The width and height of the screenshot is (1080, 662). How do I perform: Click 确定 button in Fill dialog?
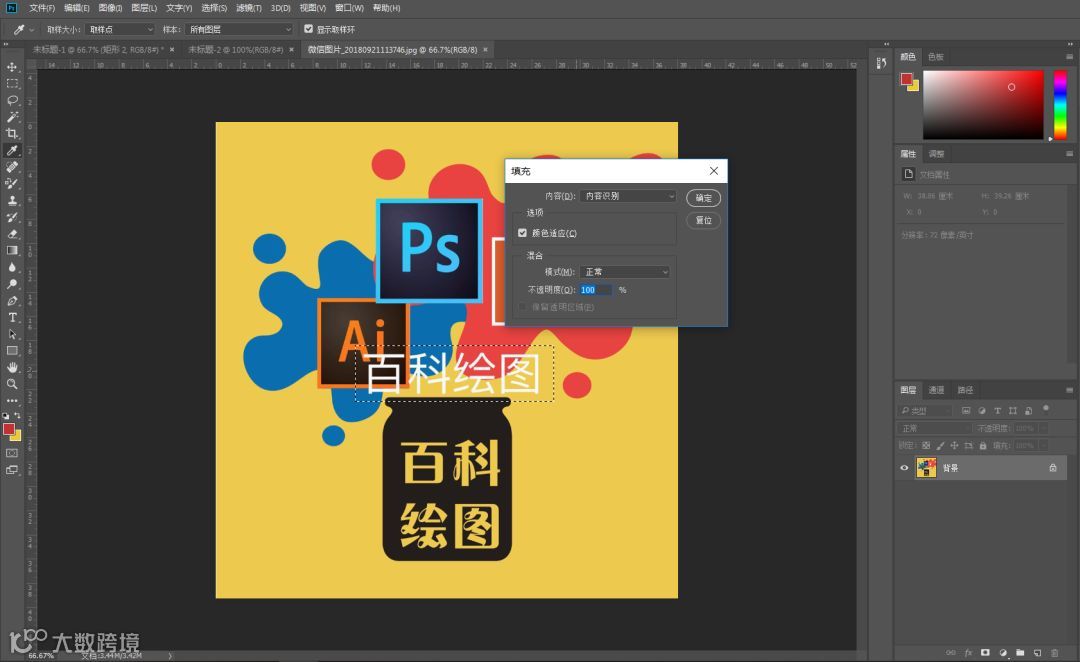tap(703, 198)
